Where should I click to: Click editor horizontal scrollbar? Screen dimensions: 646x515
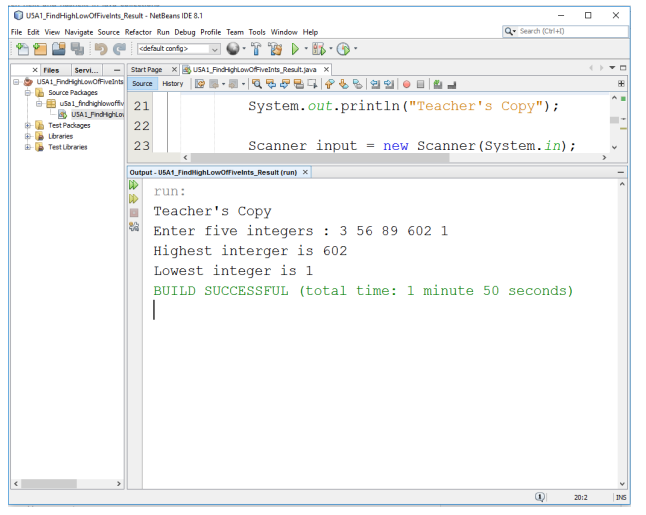(x=320, y=157)
